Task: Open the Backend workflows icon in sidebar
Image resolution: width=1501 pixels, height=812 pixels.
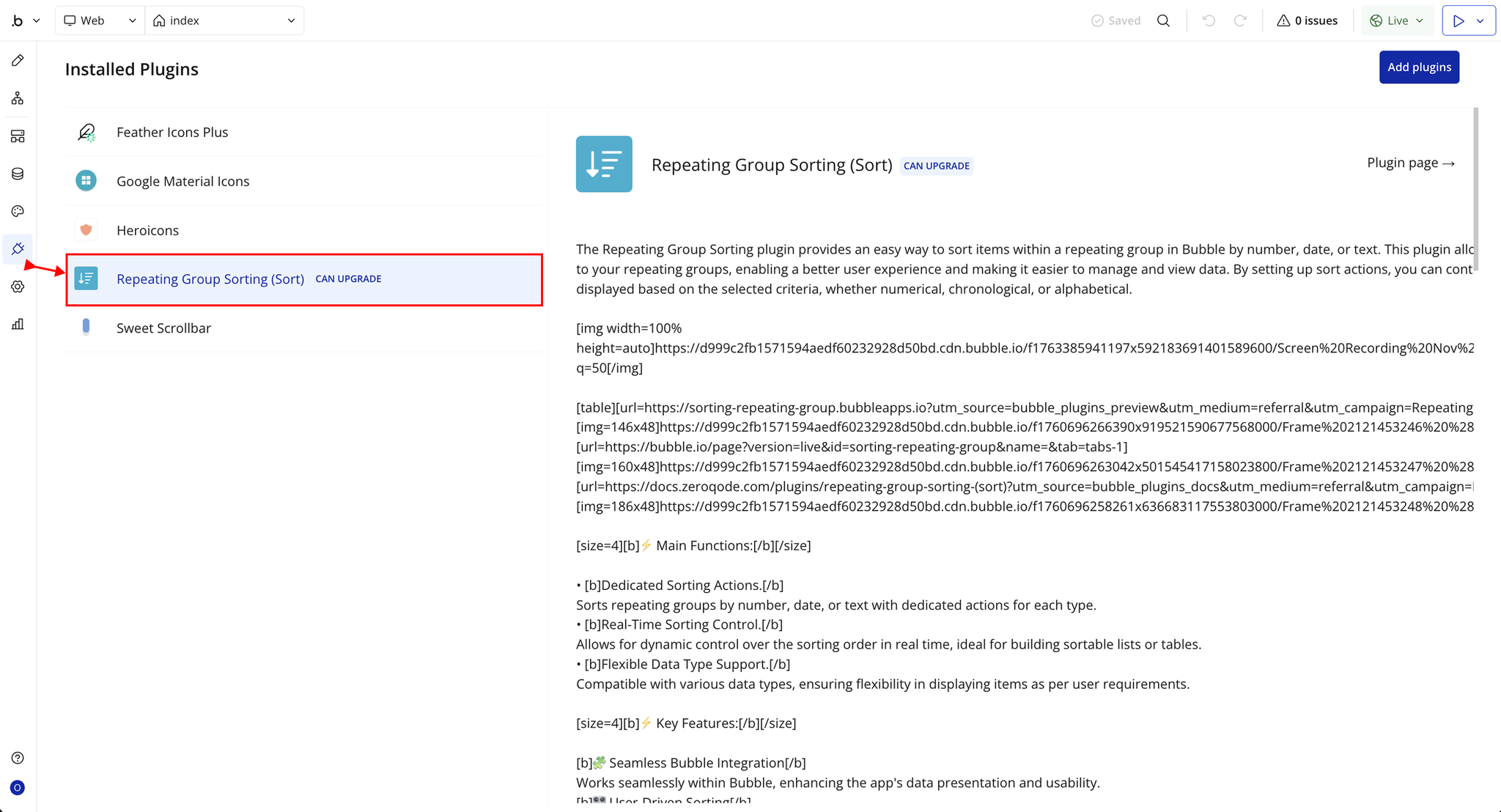Action: tap(18, 136)
